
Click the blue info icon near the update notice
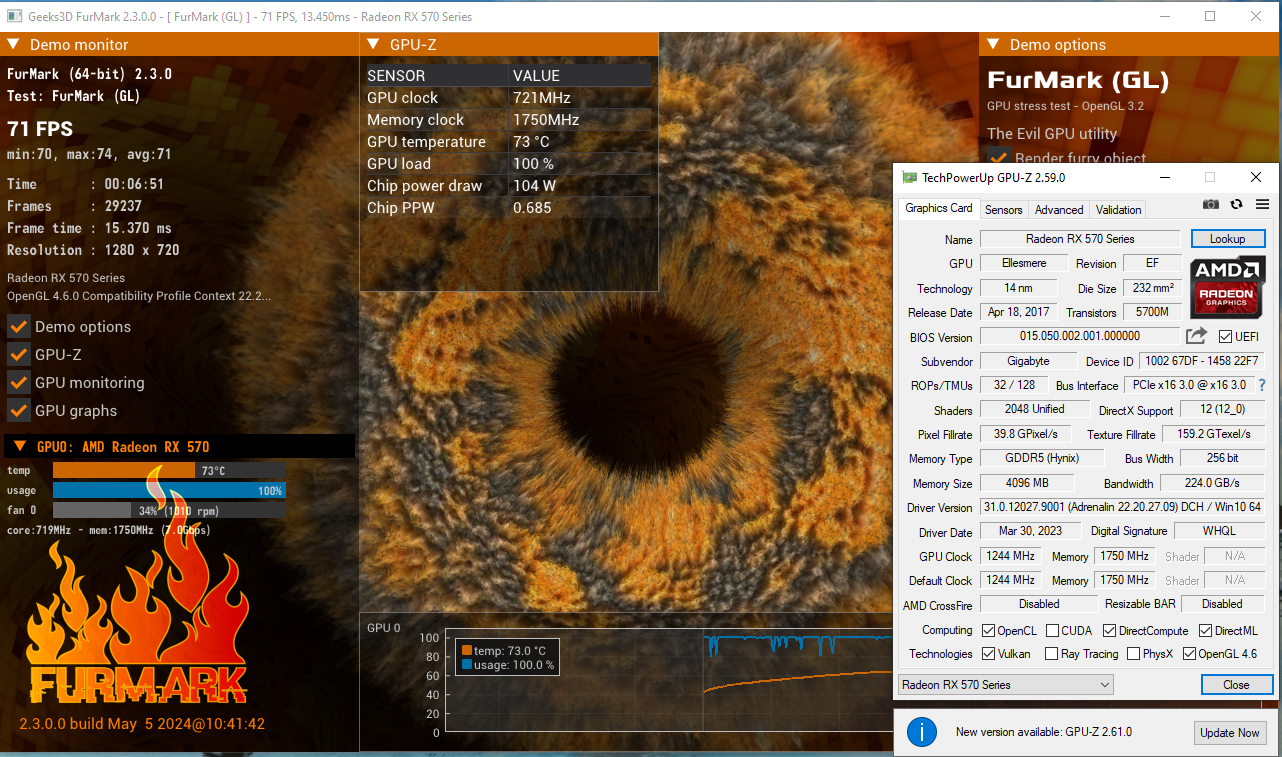point(922,732)
